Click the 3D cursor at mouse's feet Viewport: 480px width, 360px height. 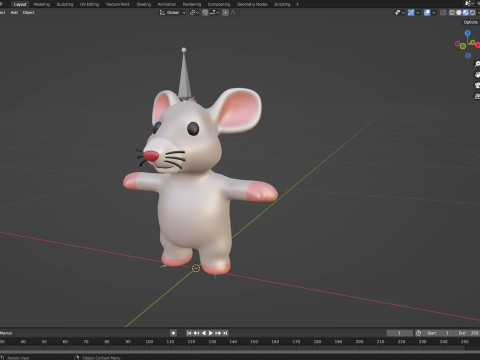pyautogui.click(x=196, y=268)
